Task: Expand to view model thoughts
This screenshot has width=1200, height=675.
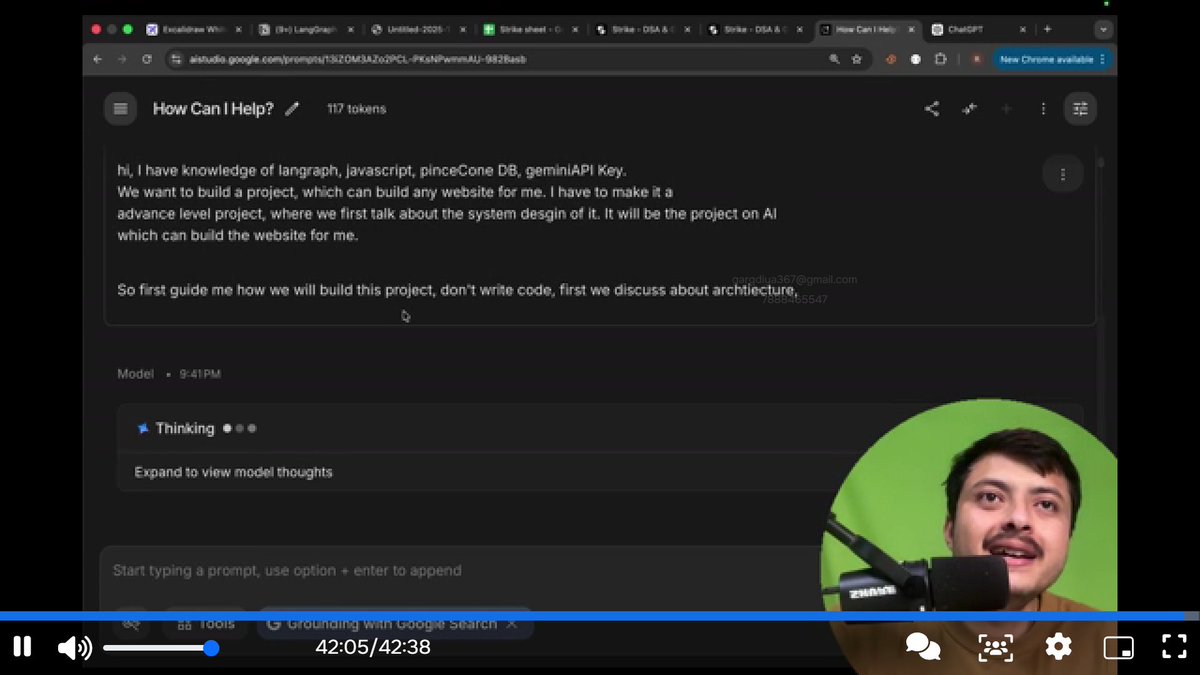Action: 233,472
